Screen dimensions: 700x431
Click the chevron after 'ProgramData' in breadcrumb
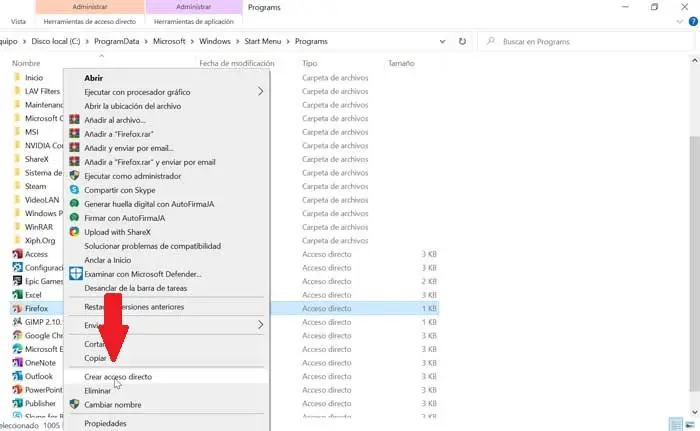(146, 42)
